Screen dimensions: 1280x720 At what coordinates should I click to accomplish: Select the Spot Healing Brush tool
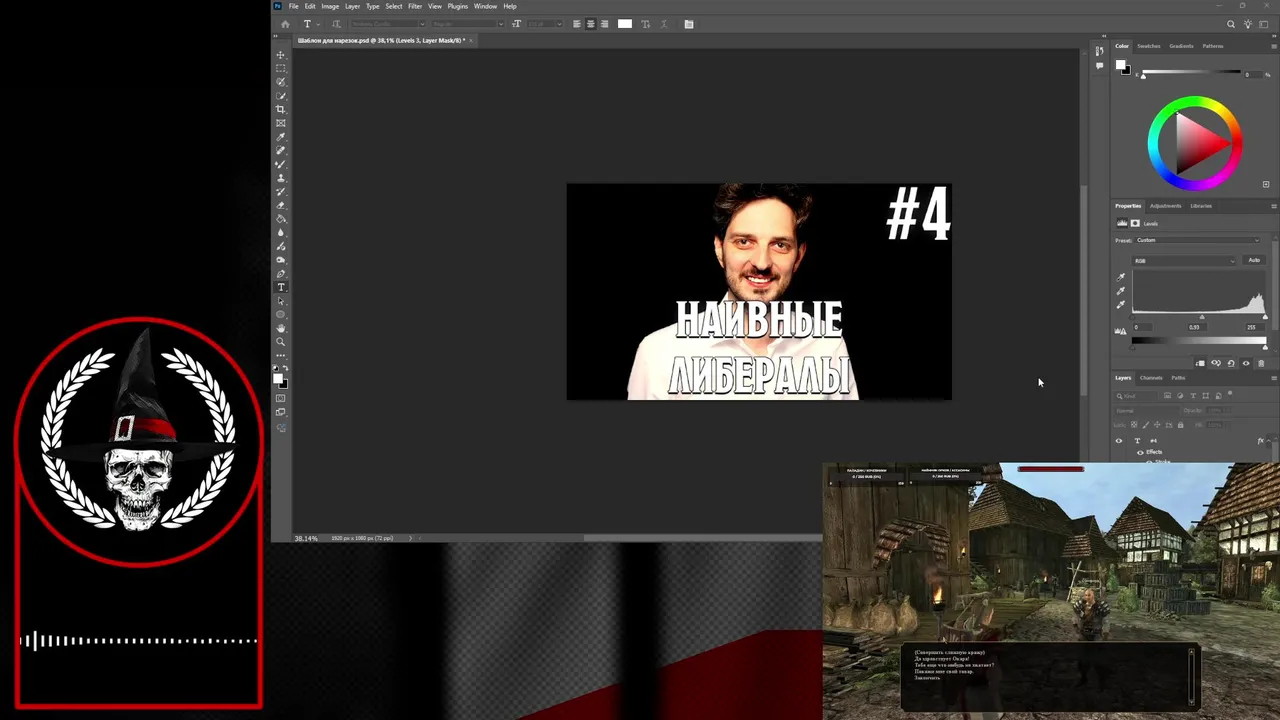281,150
